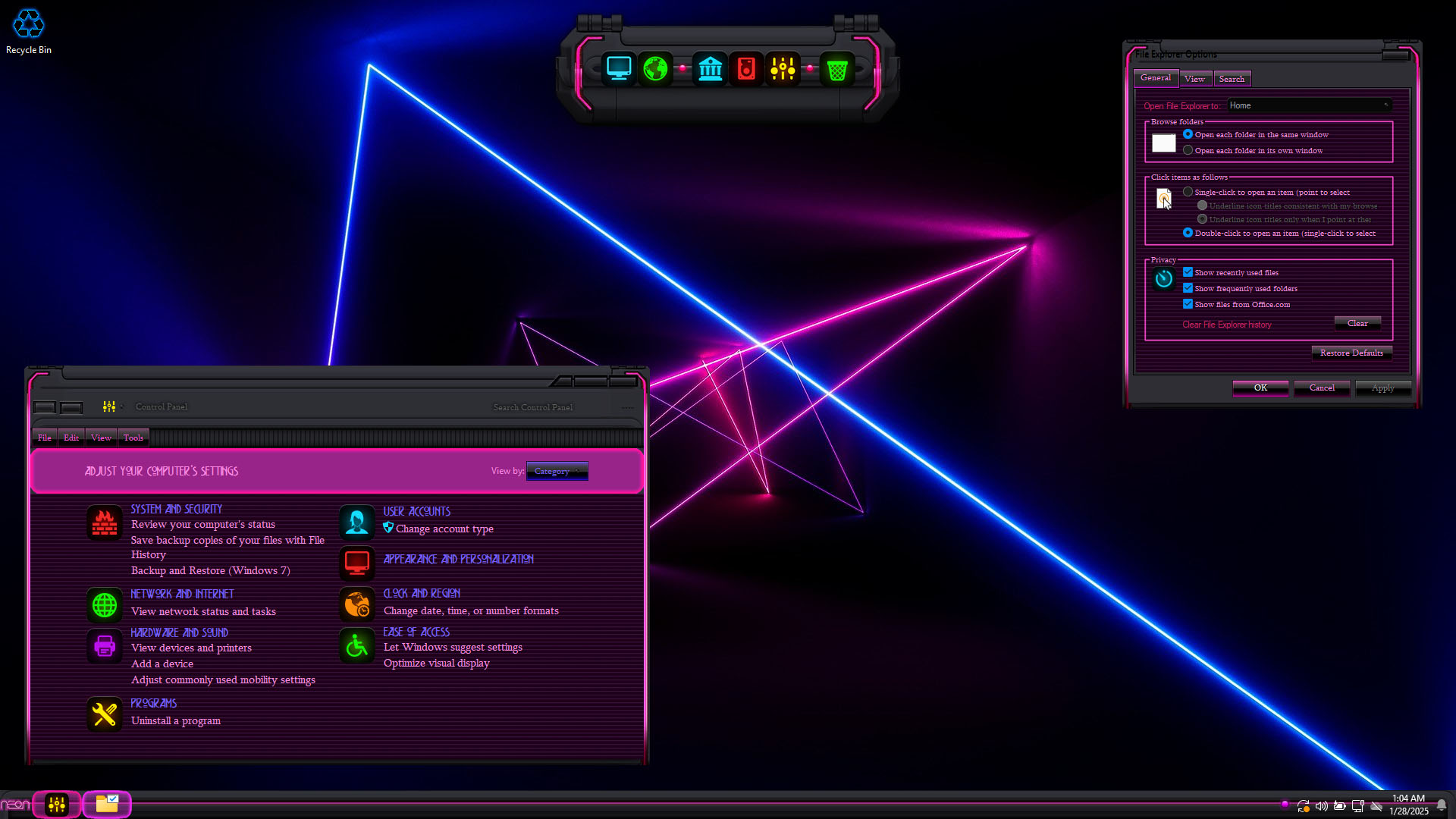The height and width of the screenshot is (819, 1456).
Task: Open the View by Category dropdown
Action: click(x=557, y=471)
